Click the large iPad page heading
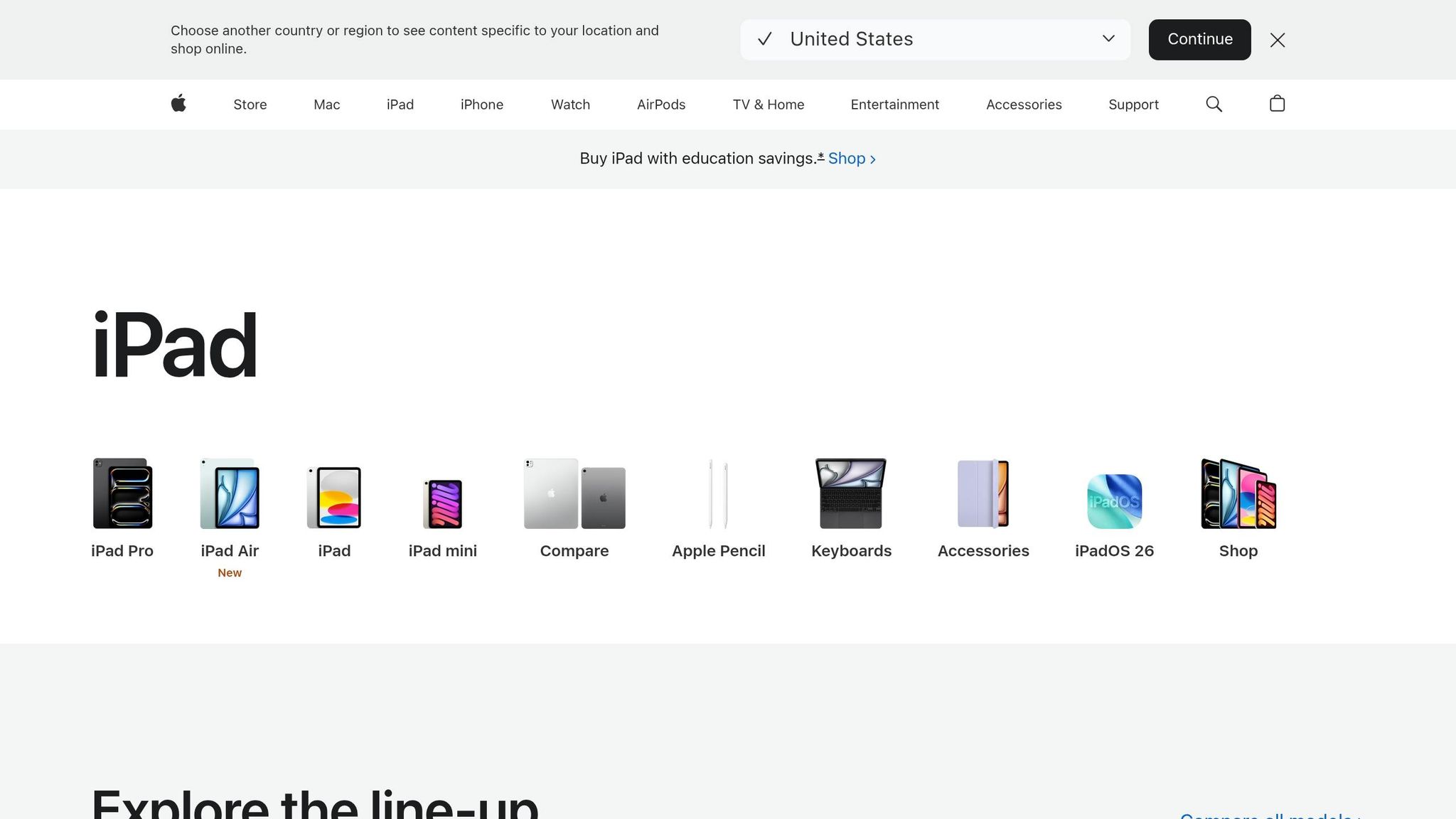Viewport: 1456px width, 819px height. click(175, 346)
